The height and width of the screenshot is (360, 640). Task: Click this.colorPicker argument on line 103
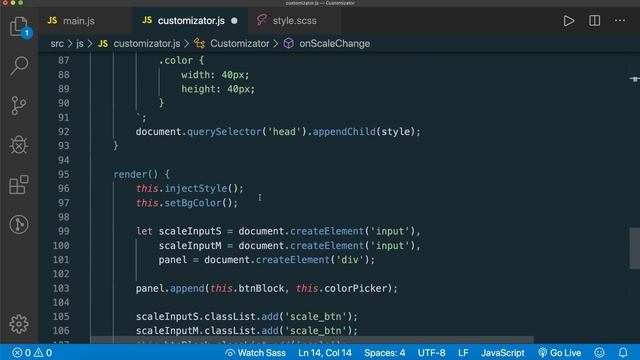pyautogui.click(x=341, y=289)
